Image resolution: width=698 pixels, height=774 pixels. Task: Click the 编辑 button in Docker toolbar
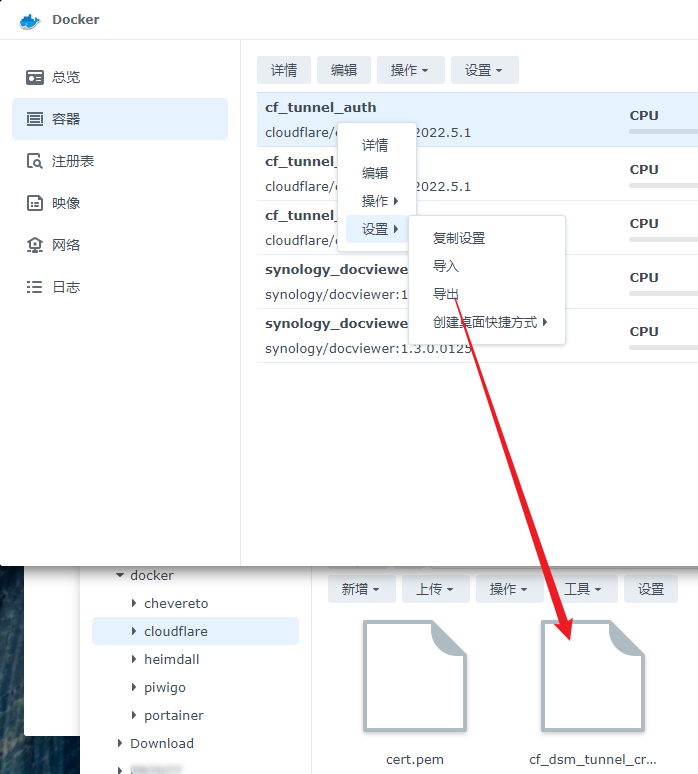click(344, 70)
